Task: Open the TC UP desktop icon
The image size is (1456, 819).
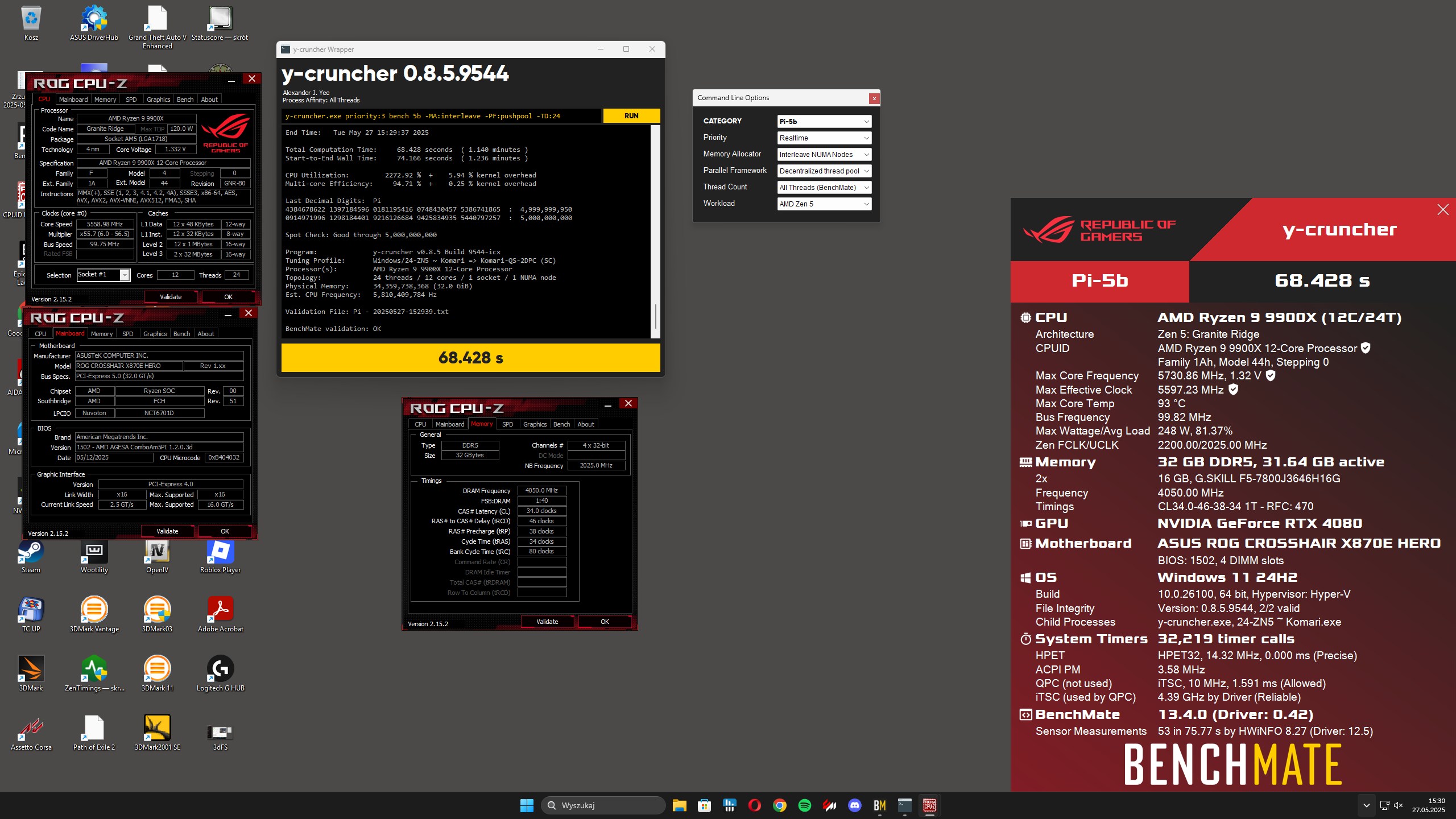Action: click(x=31, y=615)
